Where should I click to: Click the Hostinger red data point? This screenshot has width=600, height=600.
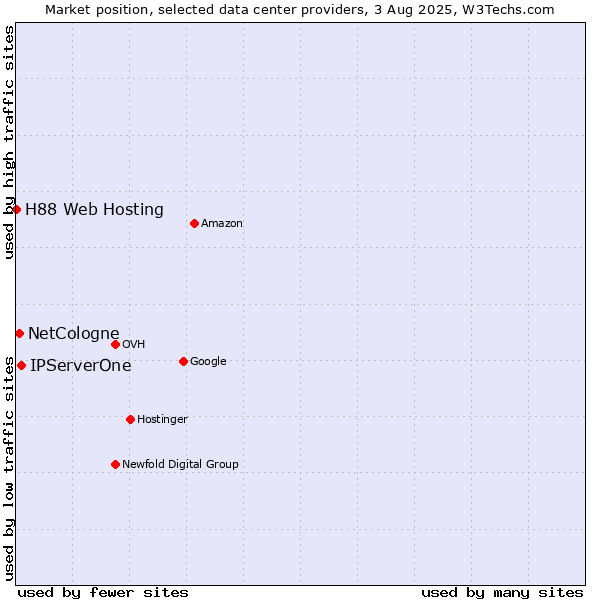(x=130, y=420)
